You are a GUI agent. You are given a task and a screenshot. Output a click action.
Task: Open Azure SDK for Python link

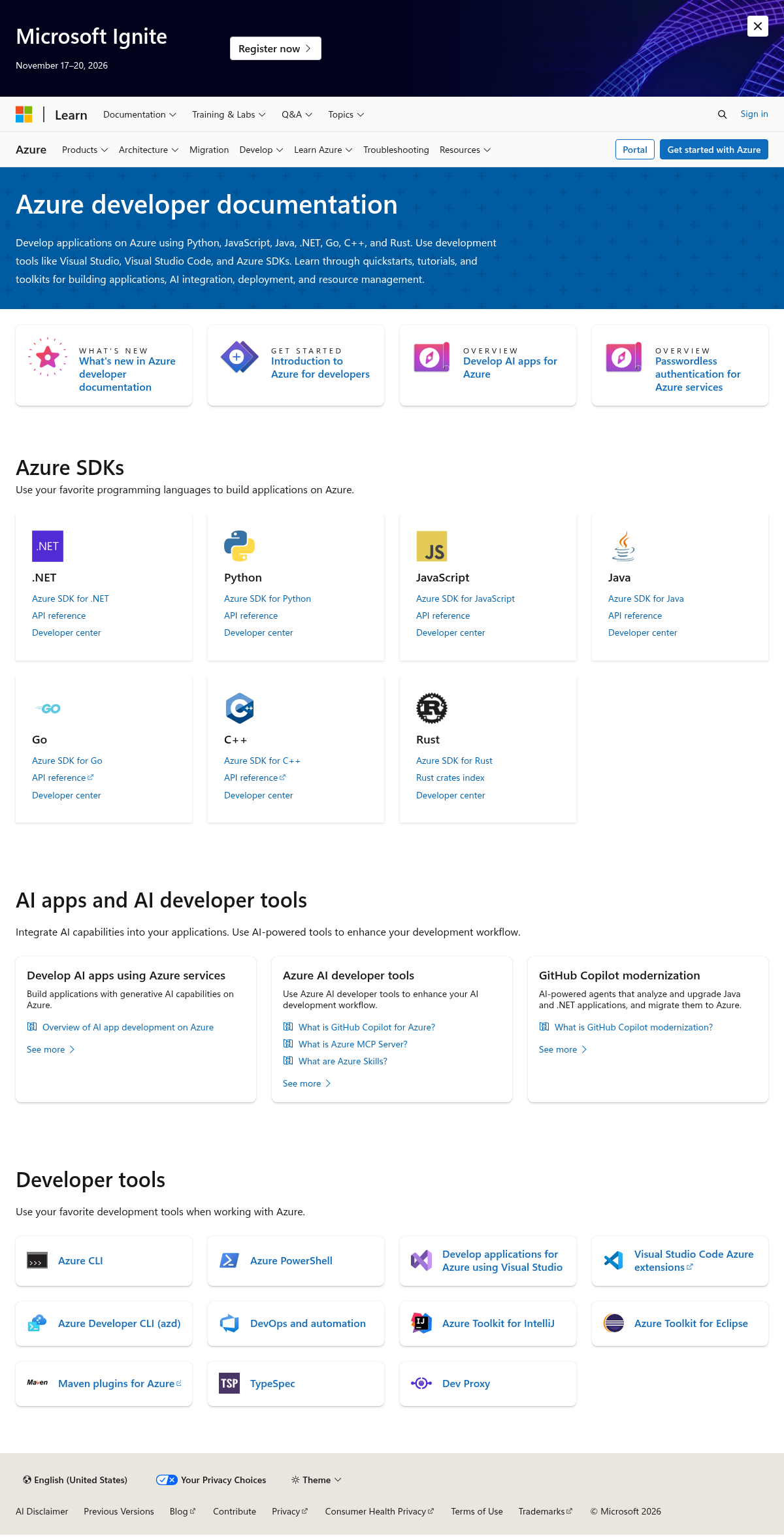[x=267, y=598]
